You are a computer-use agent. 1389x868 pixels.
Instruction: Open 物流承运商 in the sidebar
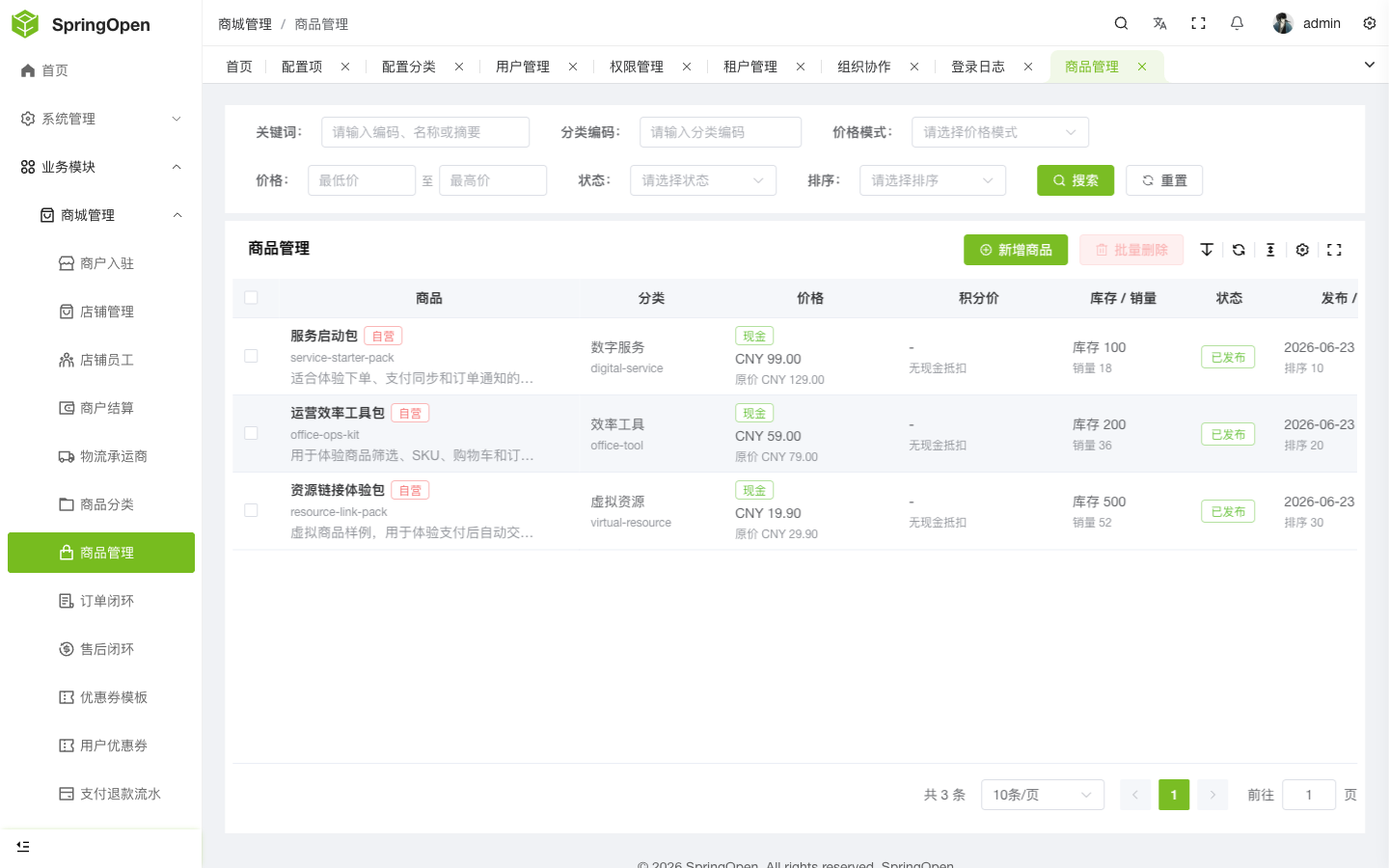point(101,456)
